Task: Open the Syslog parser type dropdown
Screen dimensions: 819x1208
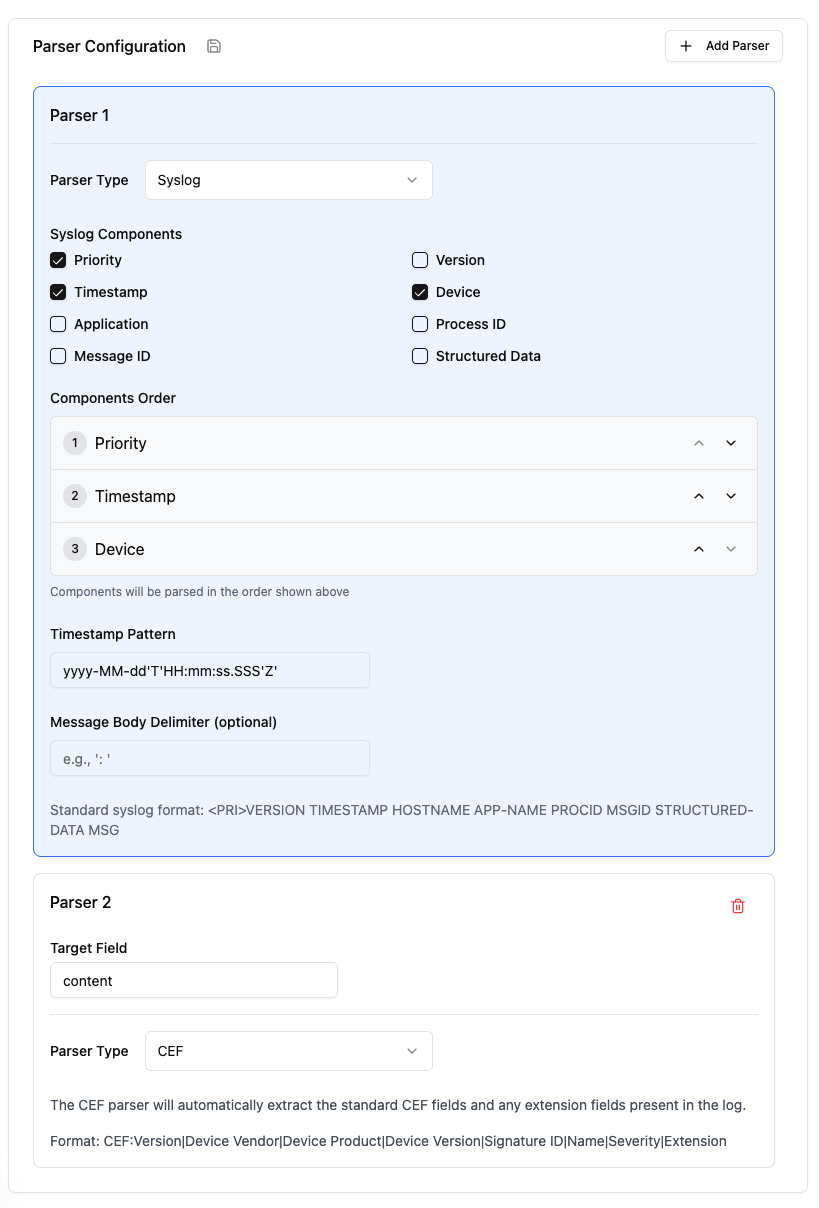Action: 288,180
